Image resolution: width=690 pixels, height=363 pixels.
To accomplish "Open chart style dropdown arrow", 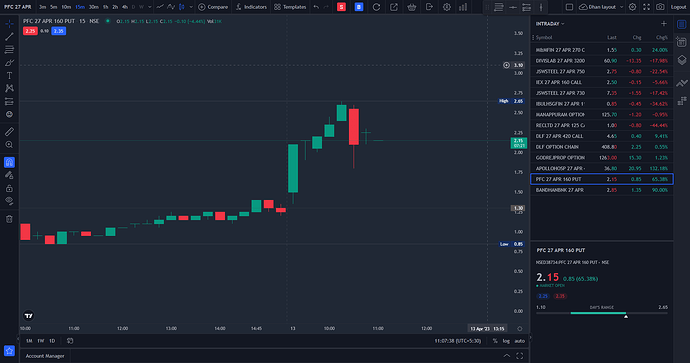I will [191, 7].
